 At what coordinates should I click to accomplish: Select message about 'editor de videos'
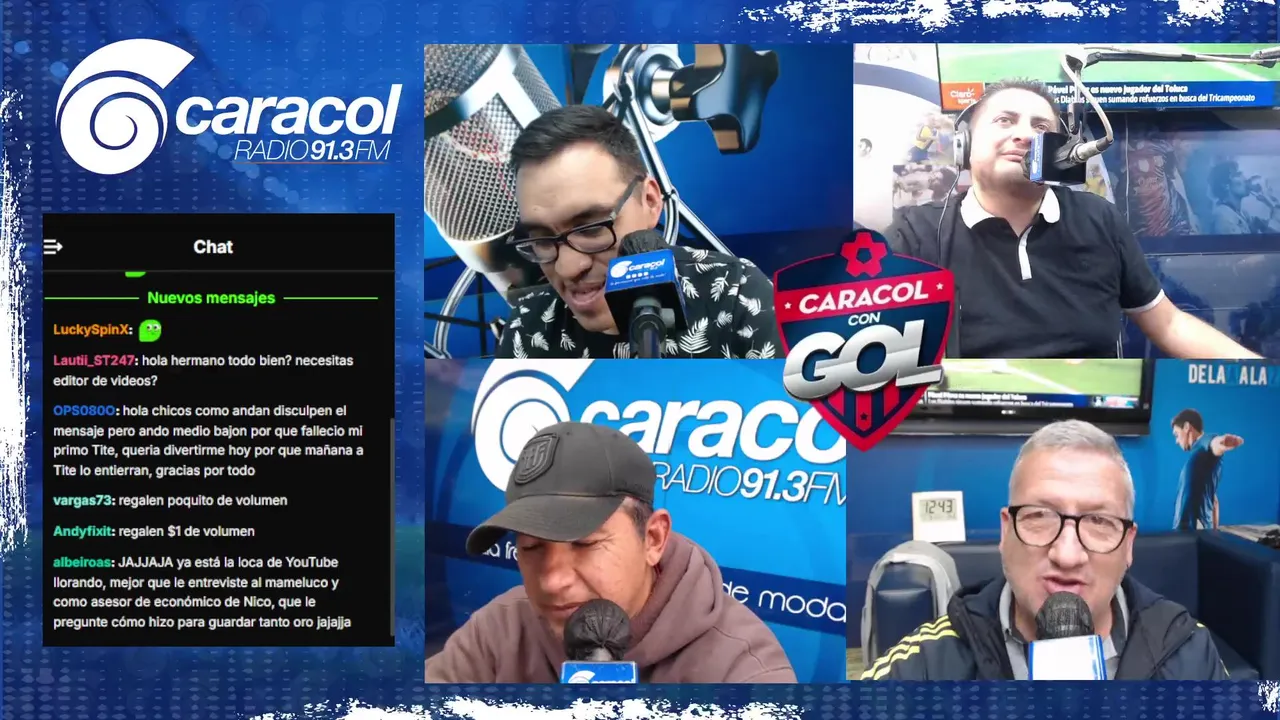coord(203,370)
